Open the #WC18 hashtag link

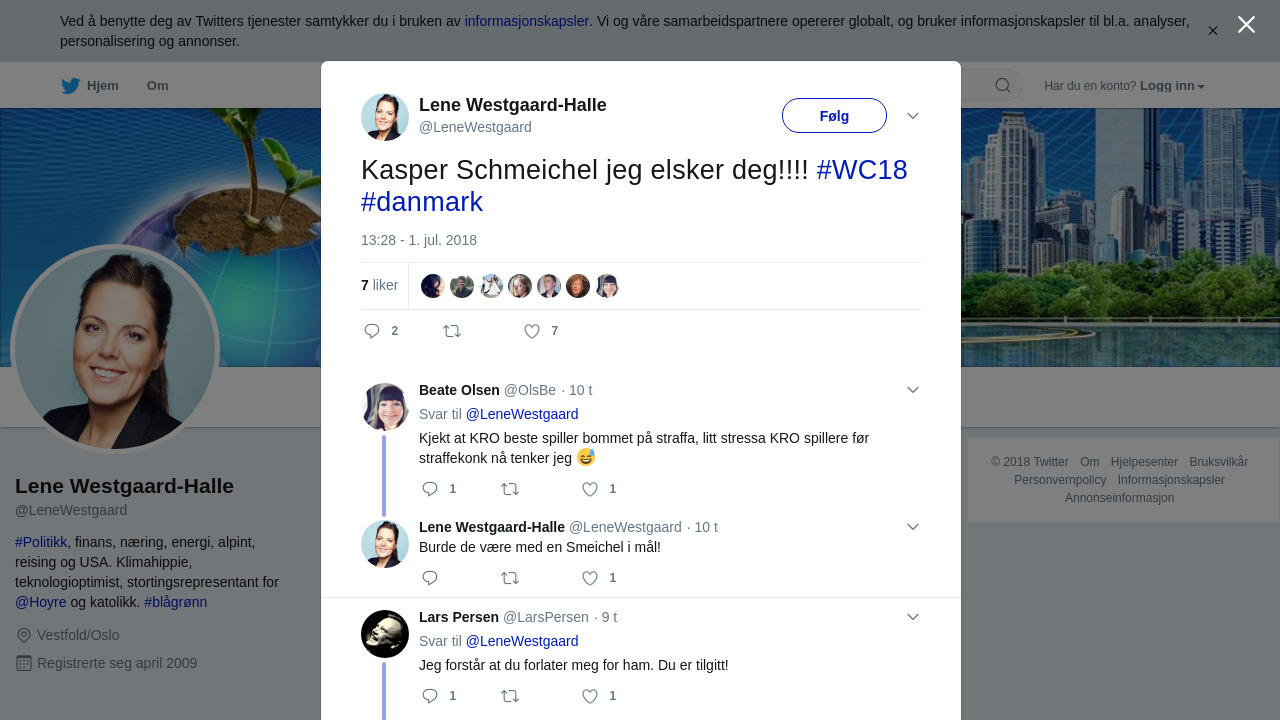click(x=862, y=170)
